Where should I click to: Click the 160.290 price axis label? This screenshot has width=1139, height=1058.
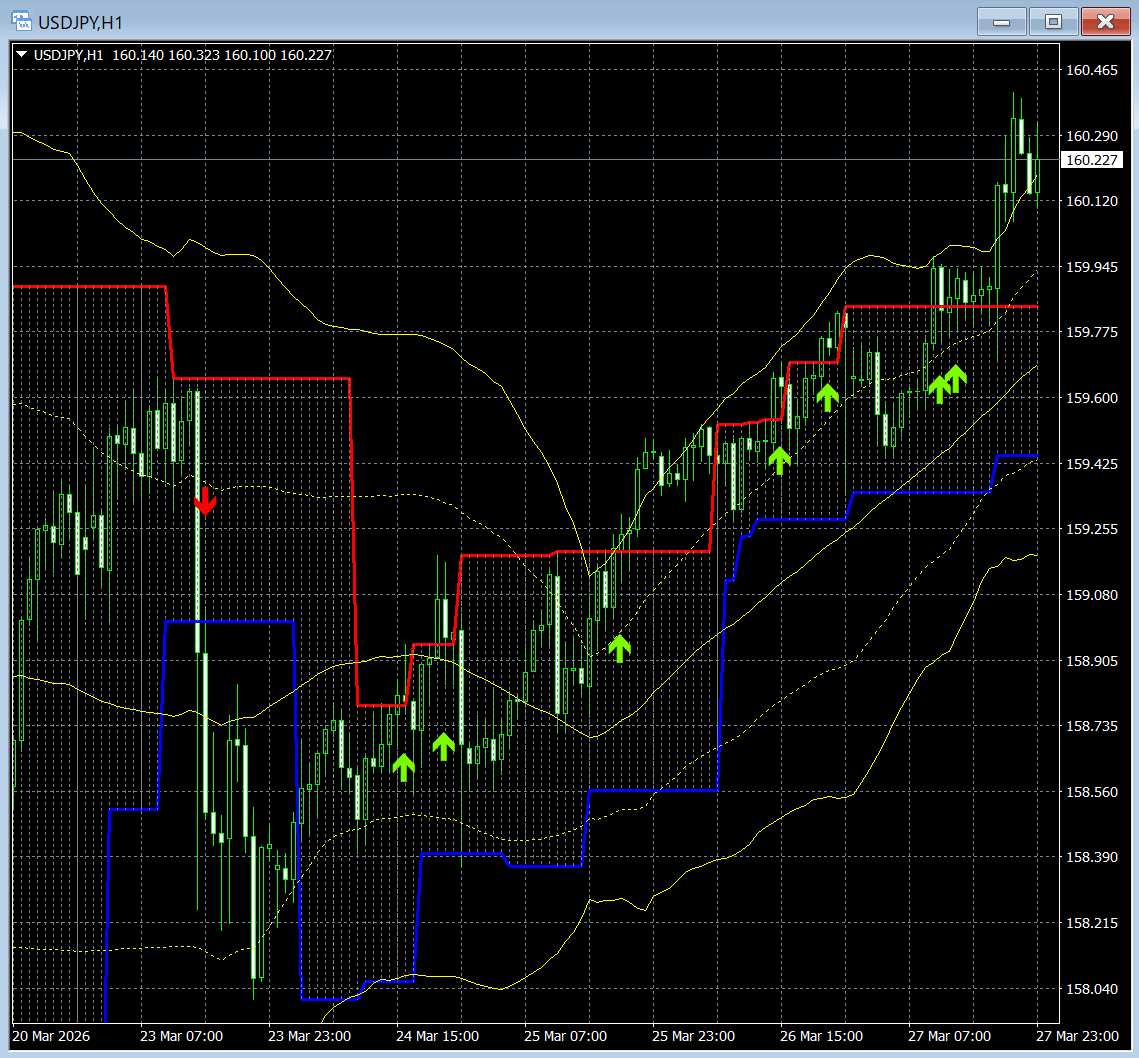(x=1092, y=136)
